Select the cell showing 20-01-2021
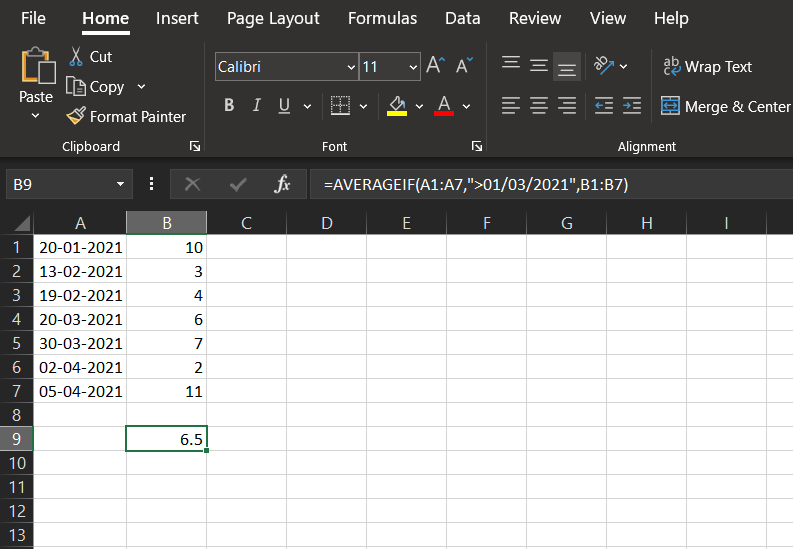This screenshot has height=549, width=793. (x=80, y=247)
